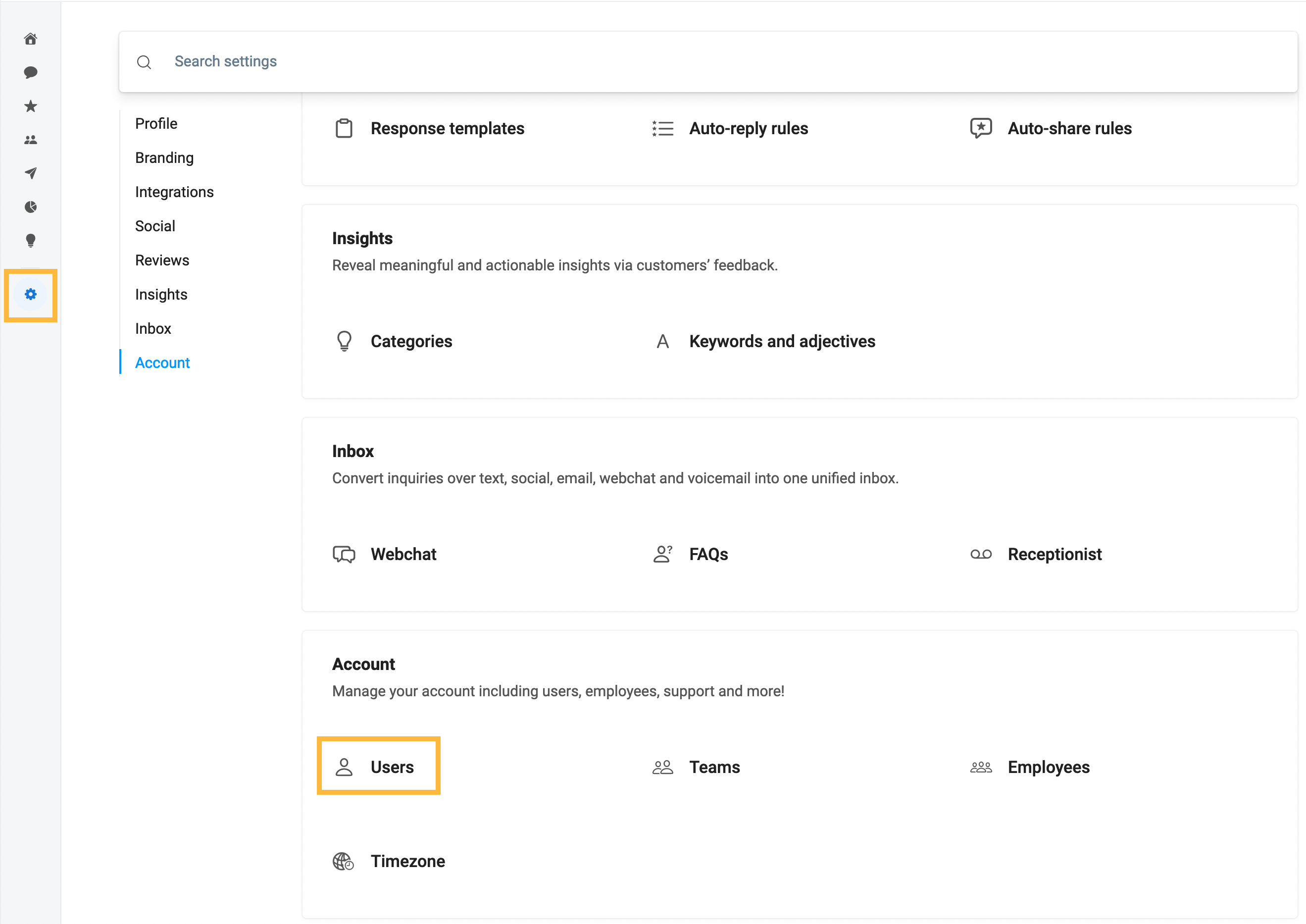
Task: Click the Inbox section heading
Action: tap(353, 451)
